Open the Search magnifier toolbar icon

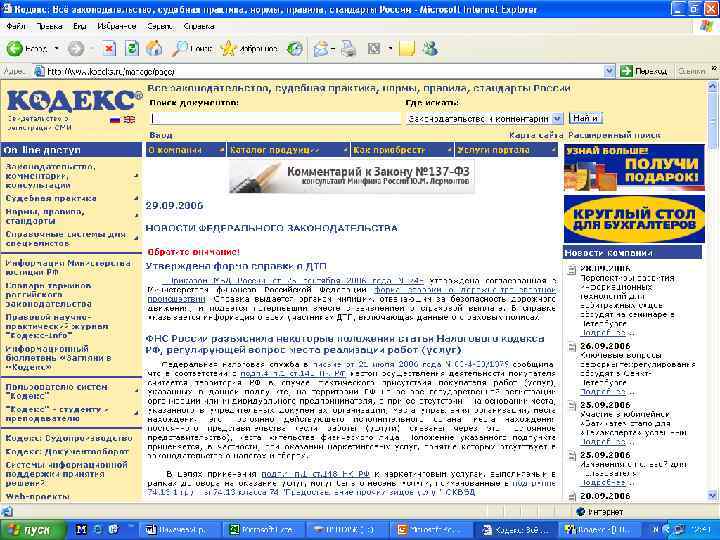tap(180, 48)
